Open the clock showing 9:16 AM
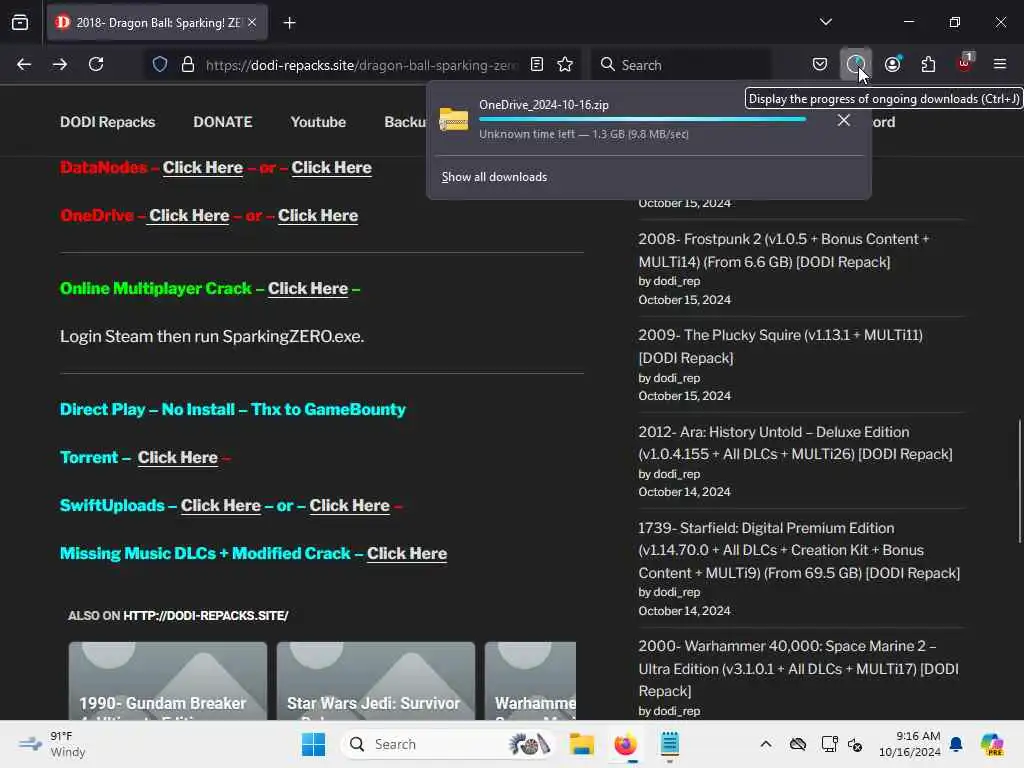 [x=909, y=744]
